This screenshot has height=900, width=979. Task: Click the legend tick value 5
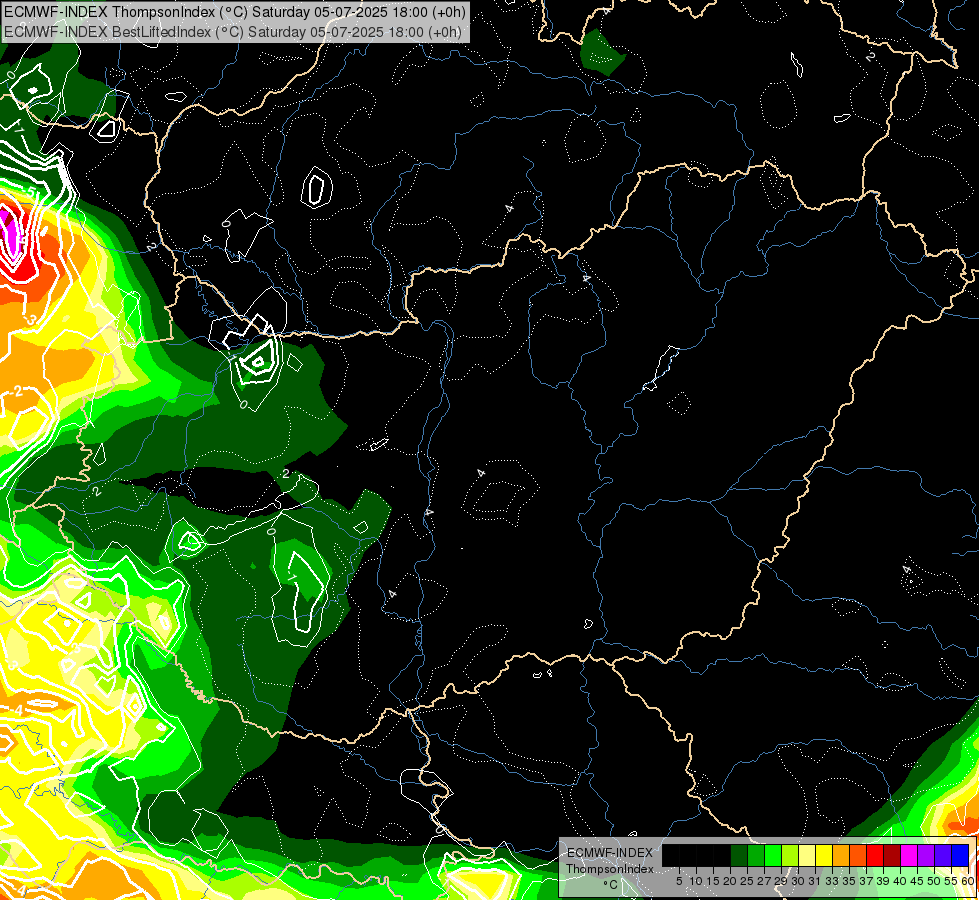[679, 881]
